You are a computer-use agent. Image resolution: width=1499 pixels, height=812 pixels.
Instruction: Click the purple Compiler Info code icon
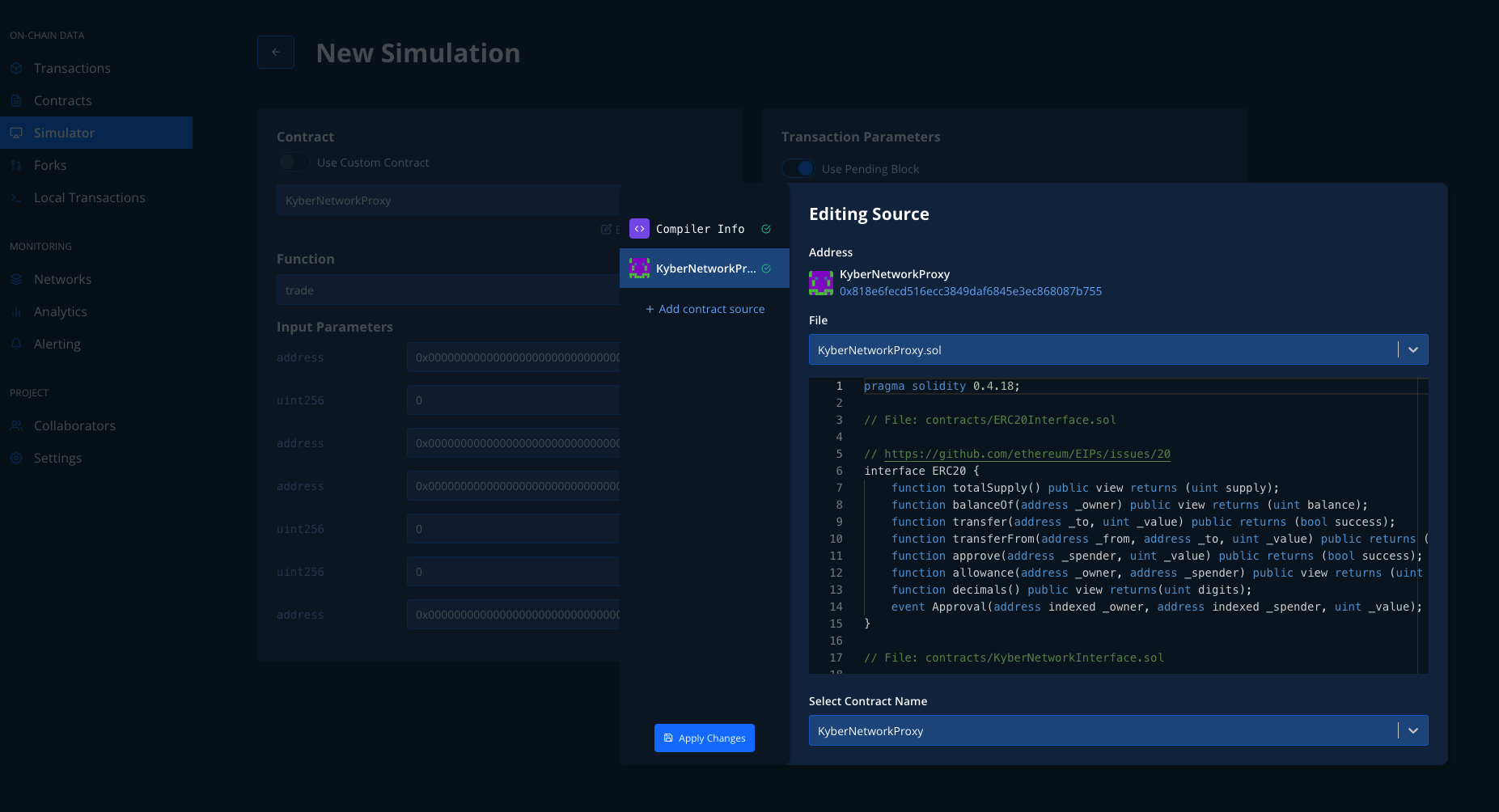tap(639, 229)
